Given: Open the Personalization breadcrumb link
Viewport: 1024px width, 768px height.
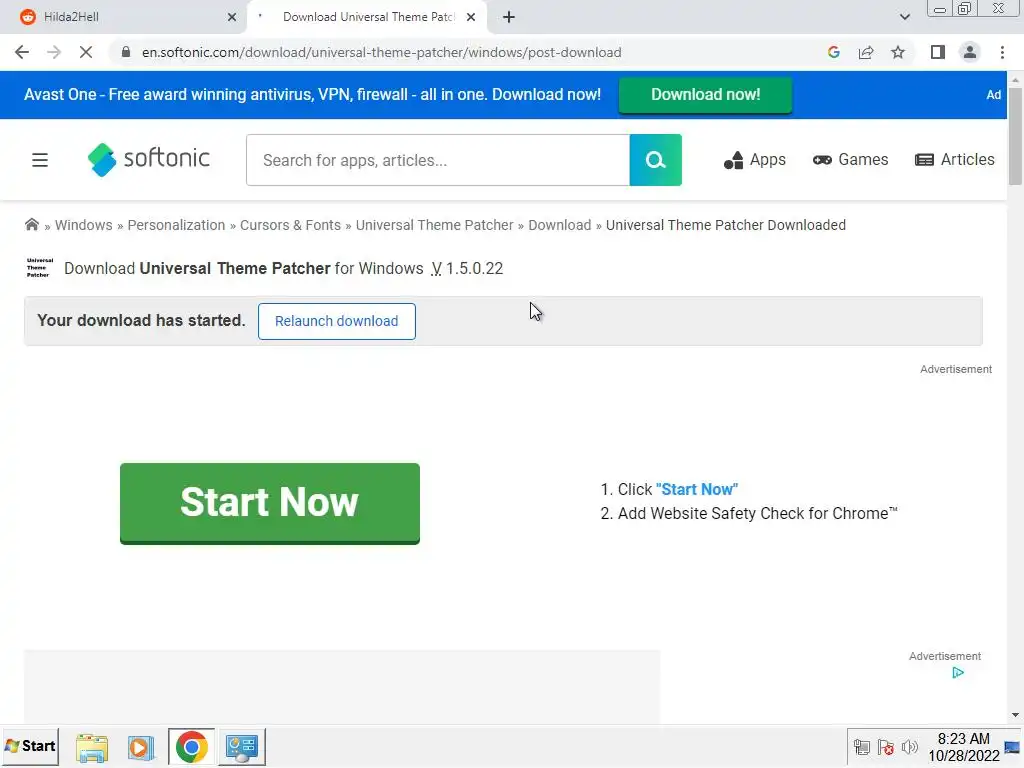Looking at the screenshot, I should click(176, 225).
